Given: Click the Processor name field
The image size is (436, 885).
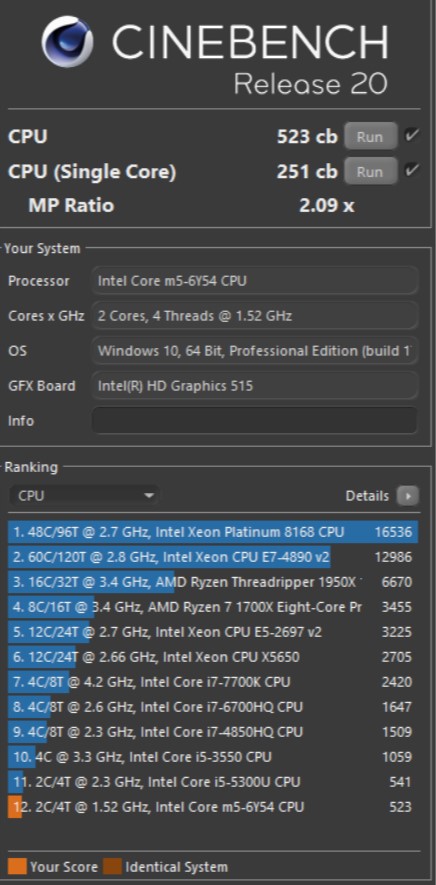Looking at the screenshot, I should click(x=255, y=281).
